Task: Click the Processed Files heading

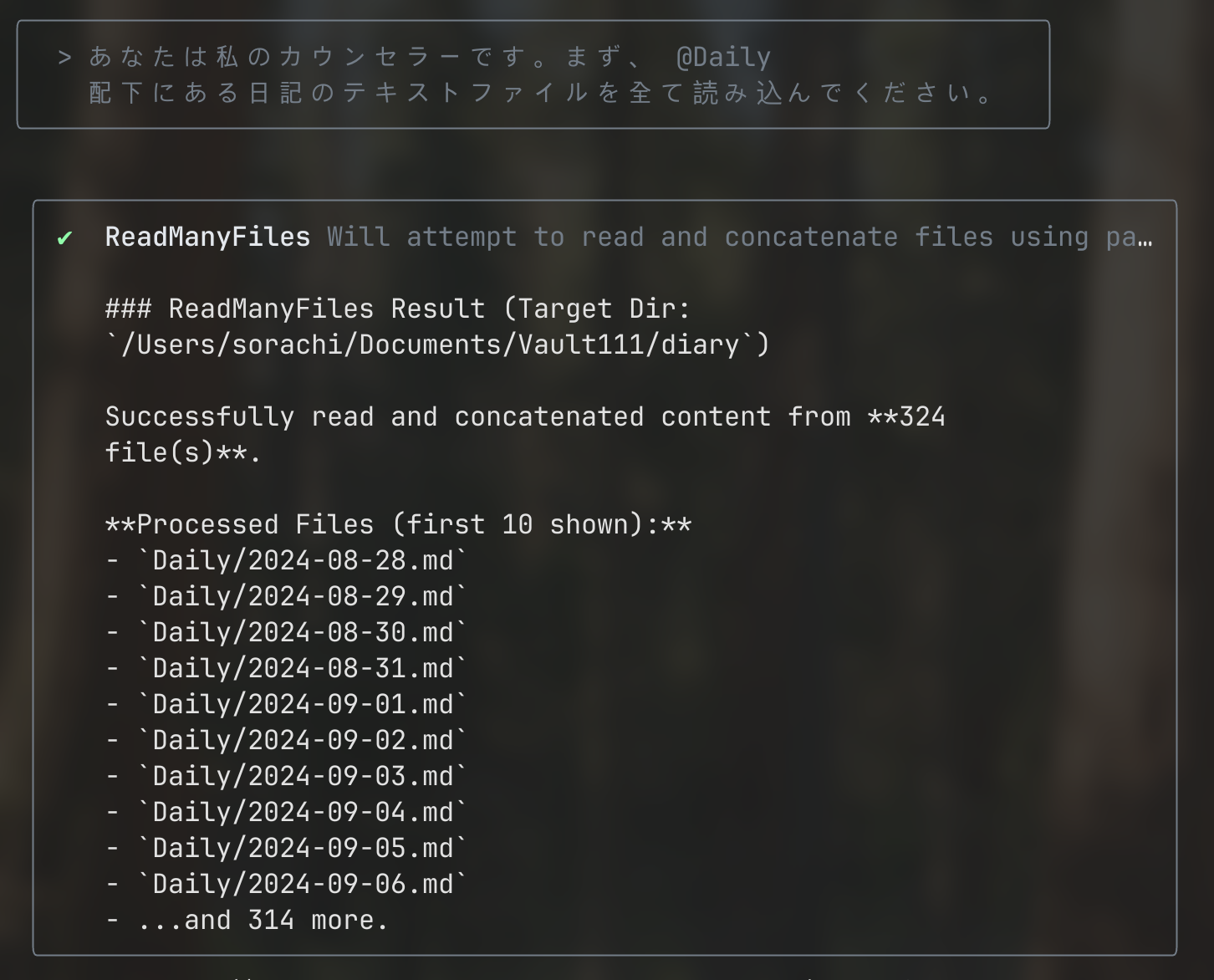Action: (x=399, y=525)
